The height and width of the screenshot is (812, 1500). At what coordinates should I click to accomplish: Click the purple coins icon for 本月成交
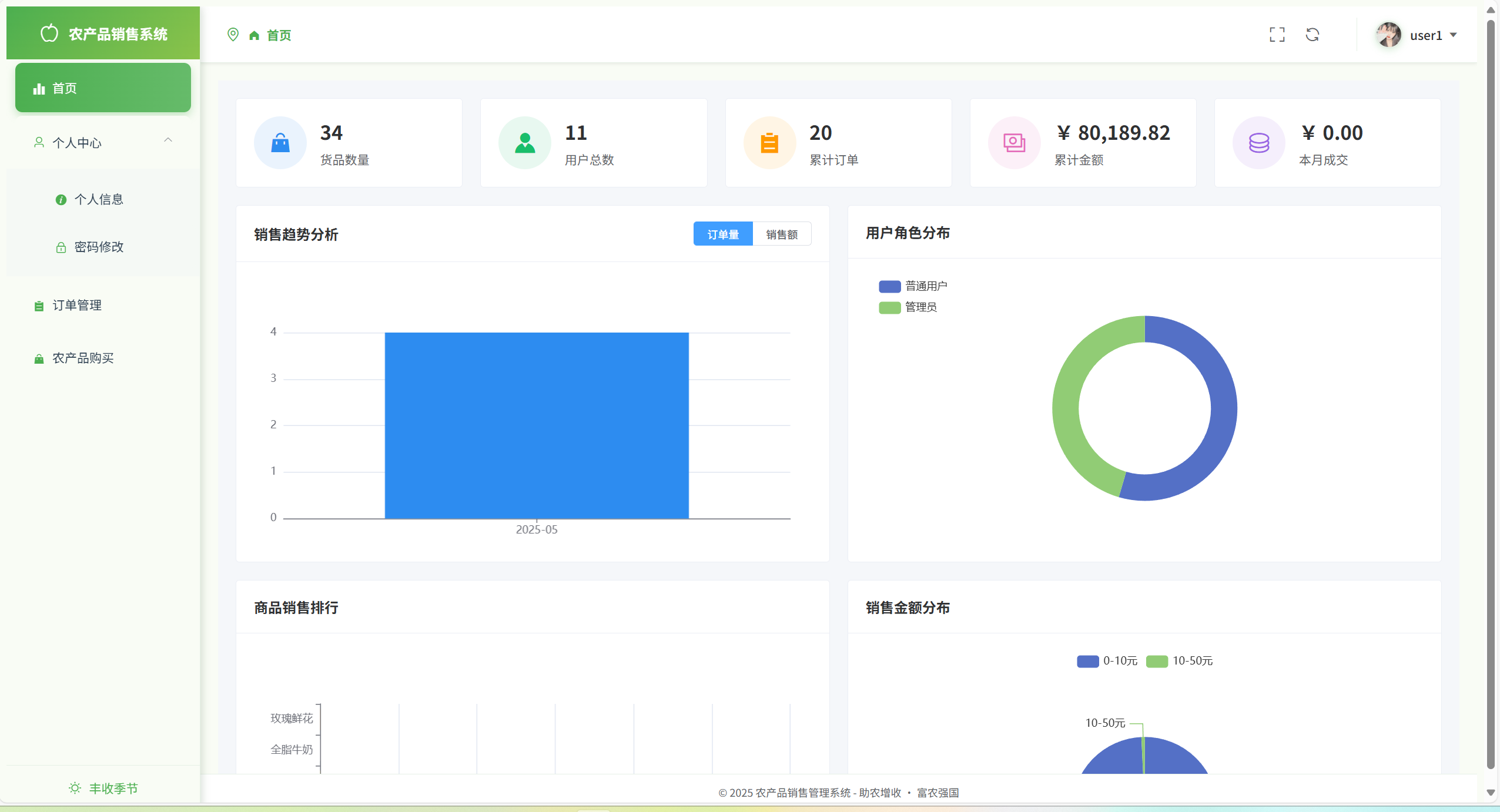1259,143
